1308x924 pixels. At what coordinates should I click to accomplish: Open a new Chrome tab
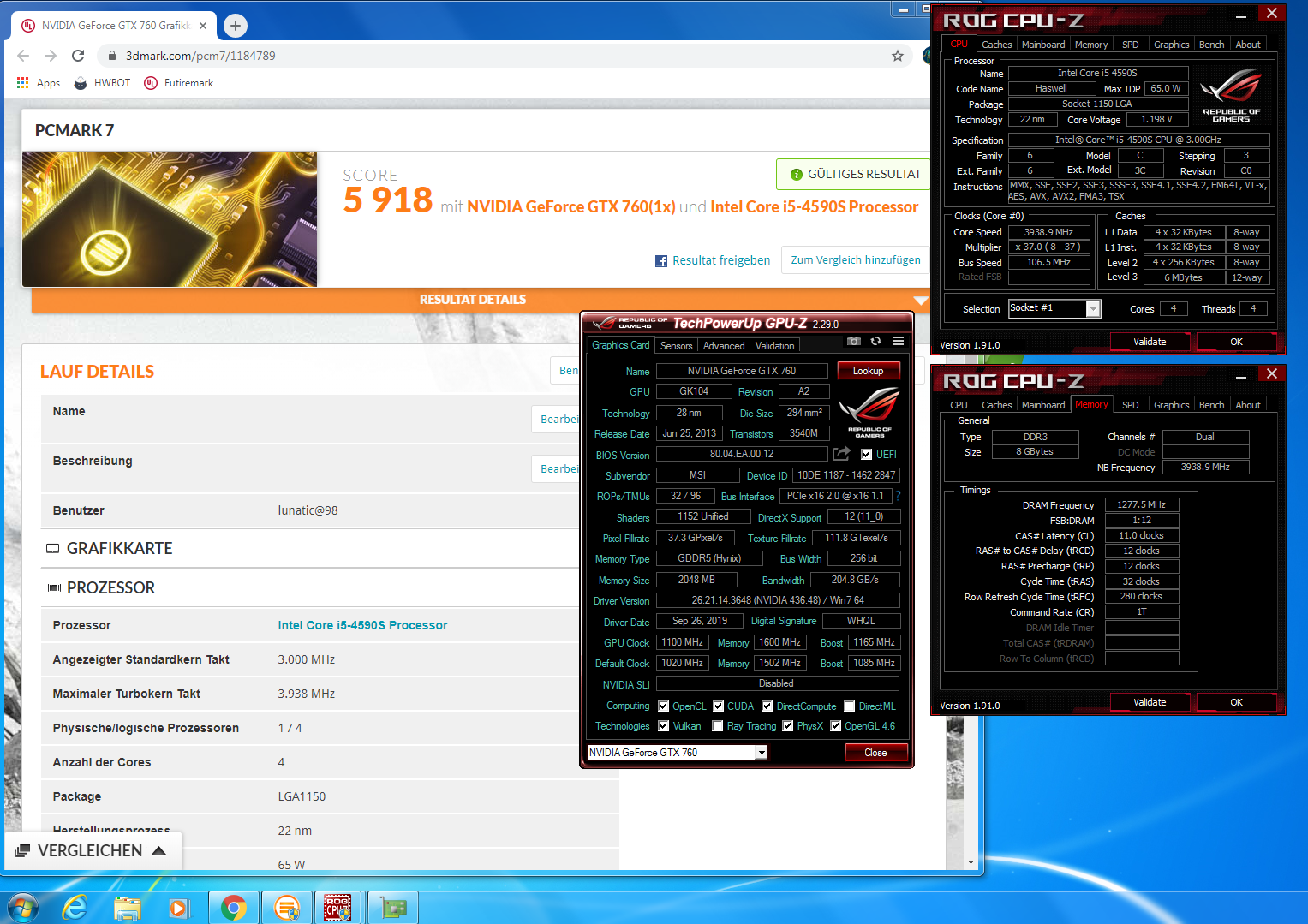[236, 26]
